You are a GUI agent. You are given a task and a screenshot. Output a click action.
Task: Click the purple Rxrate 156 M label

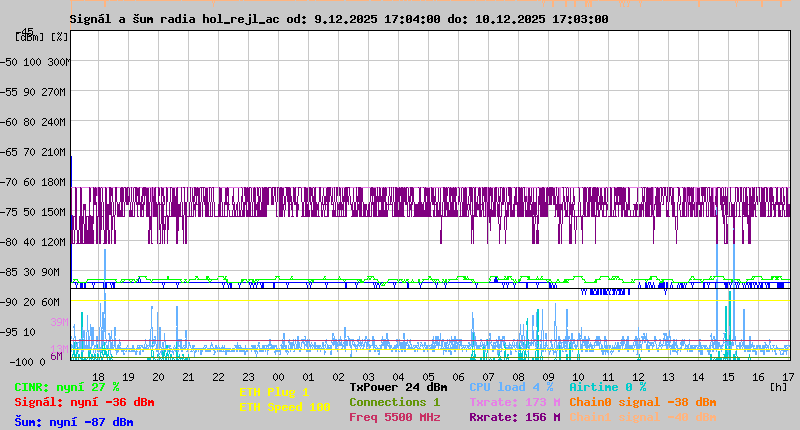[514, 417]
